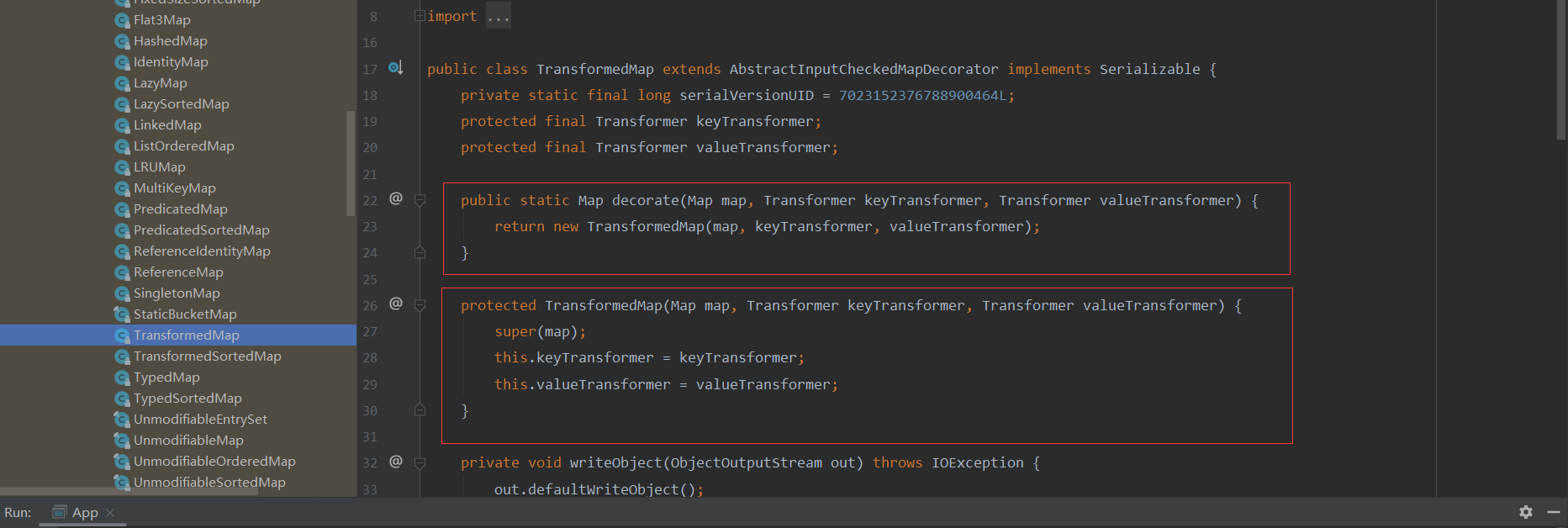Open Flat3Map class in tree
The image size is (1568, 528).
click(162, 19)
